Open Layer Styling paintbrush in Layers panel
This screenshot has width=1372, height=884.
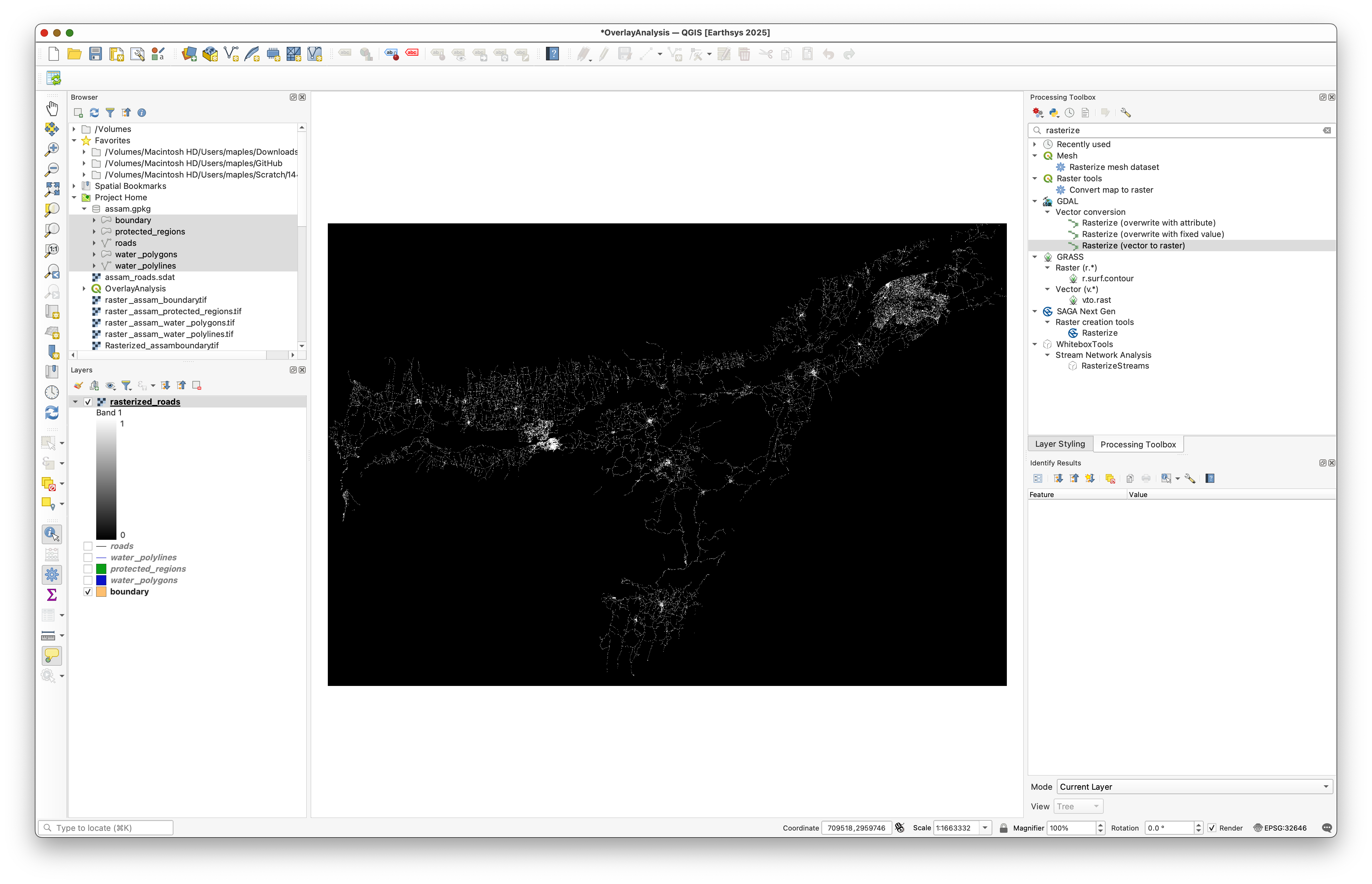[x=78, y=386]
